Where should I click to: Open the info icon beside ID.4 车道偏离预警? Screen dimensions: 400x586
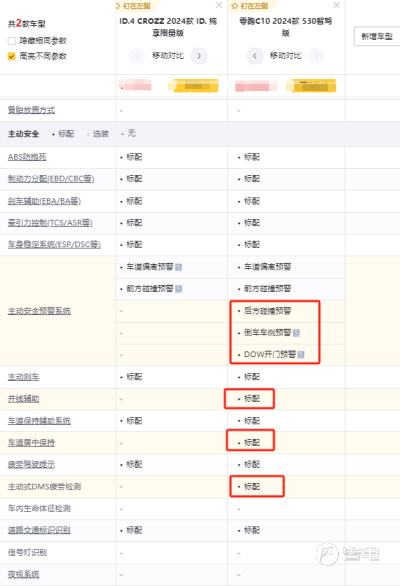[x=179, y=267]
